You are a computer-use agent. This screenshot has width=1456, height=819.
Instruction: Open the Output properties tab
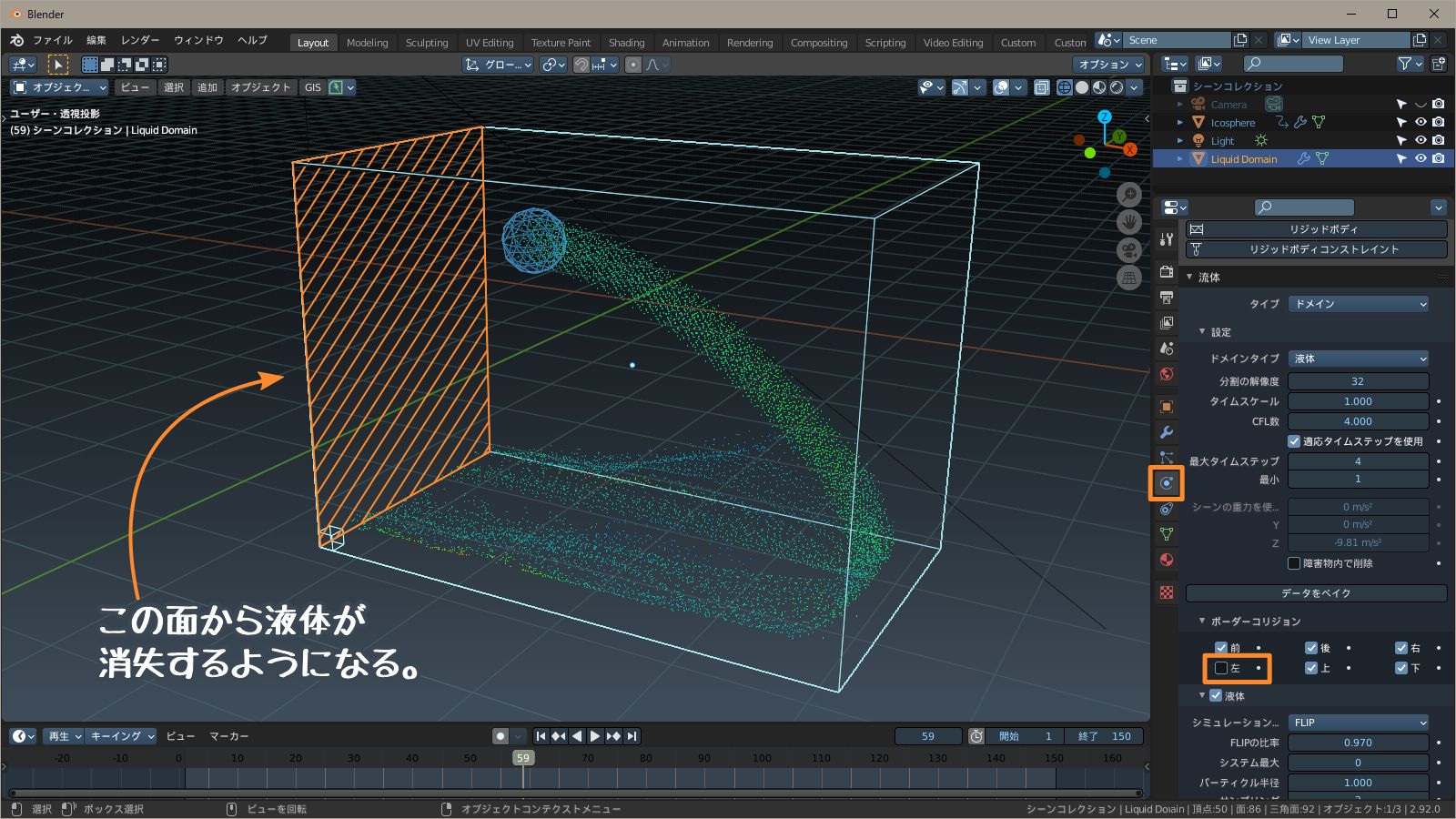tap(1167, 297)
